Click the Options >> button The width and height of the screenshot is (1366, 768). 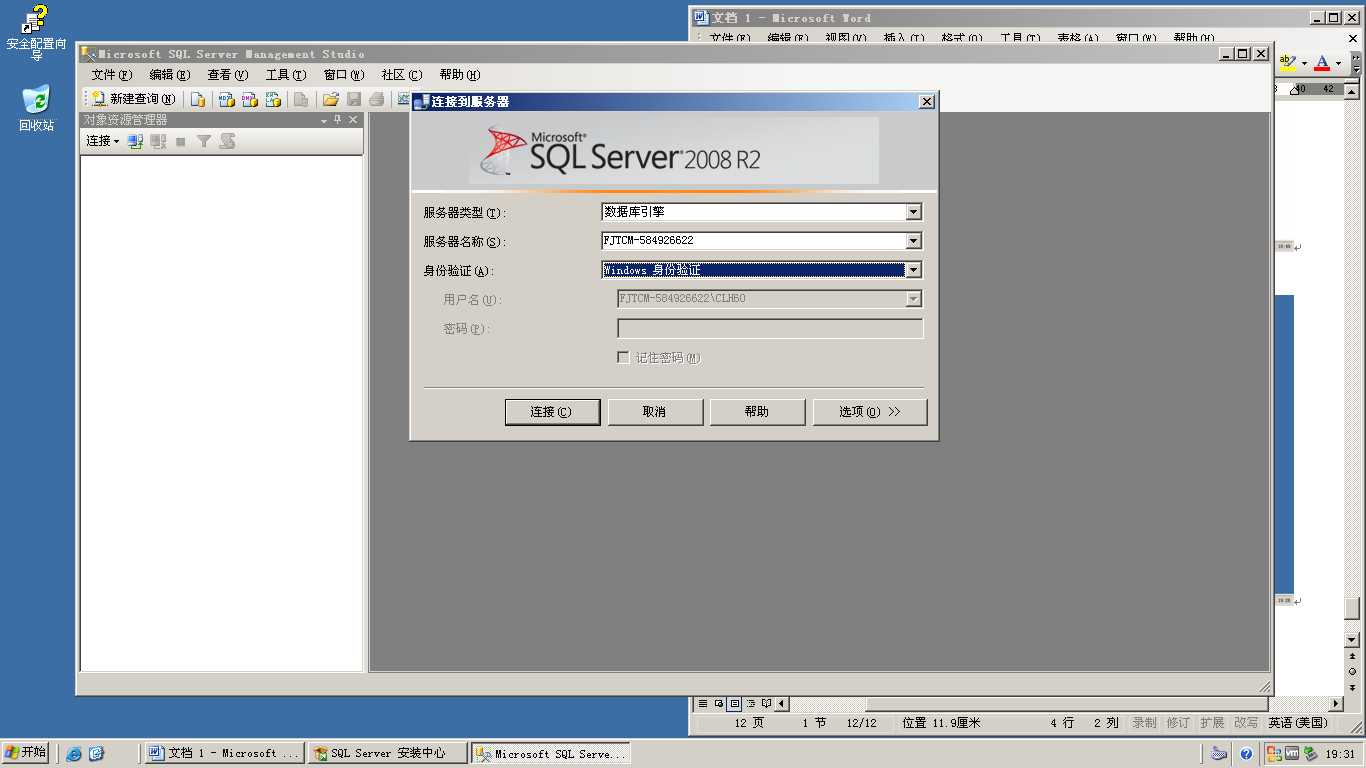(870, 412)
